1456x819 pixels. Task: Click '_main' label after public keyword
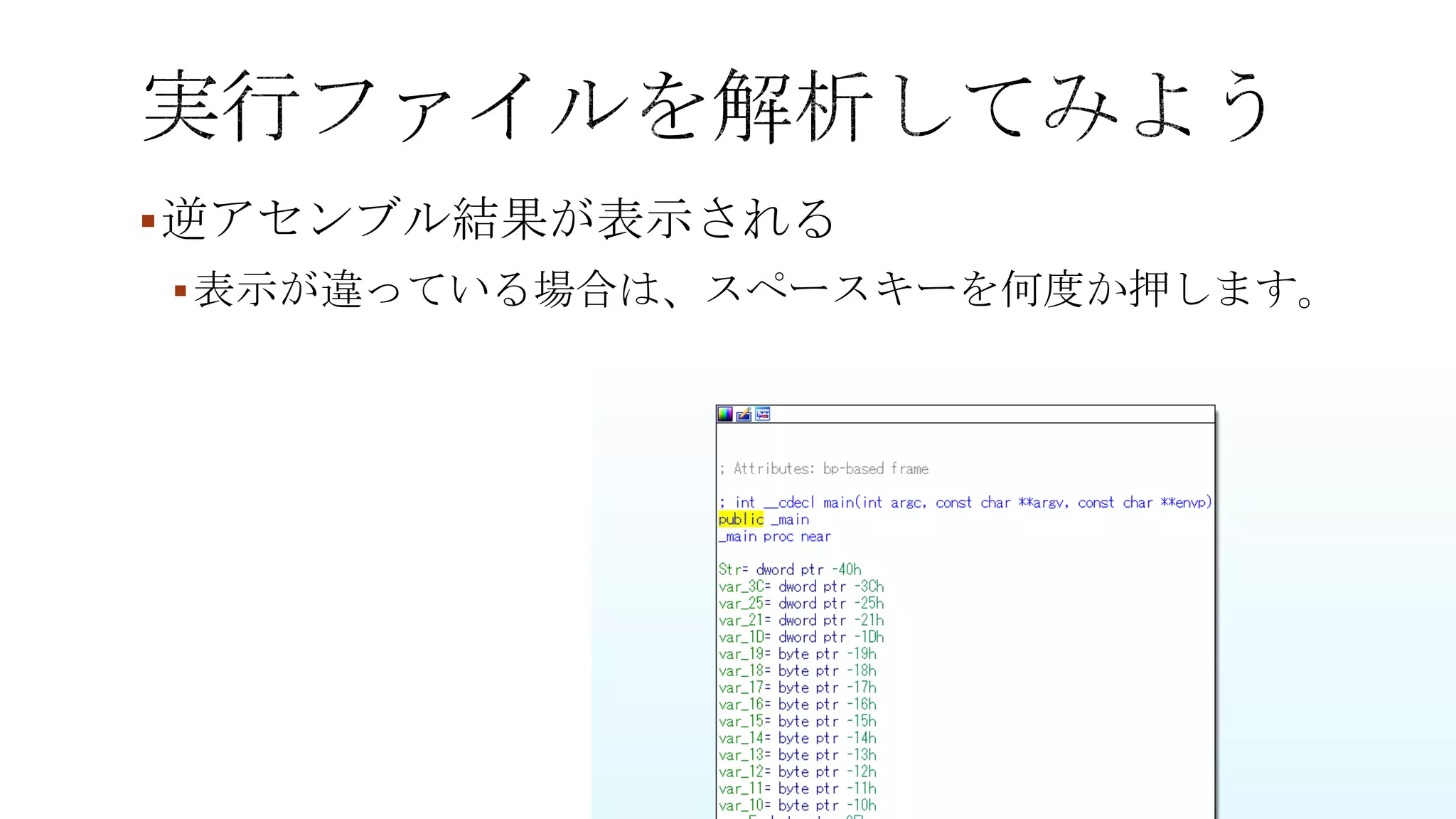(790, 520)
